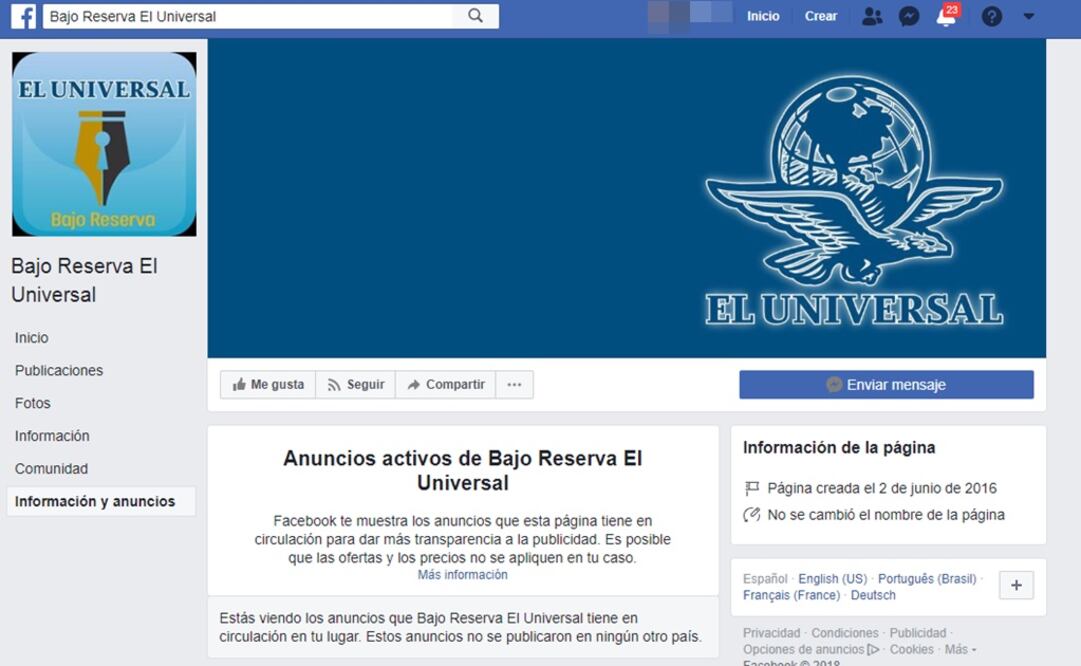Click the search magnifier icon

(x=476, y=16)
